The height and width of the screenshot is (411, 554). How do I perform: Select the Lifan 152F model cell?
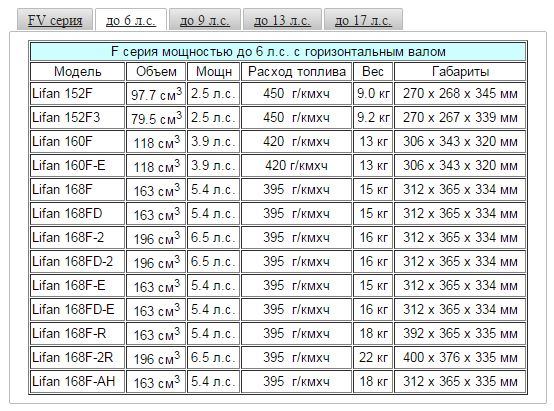click(x=77, y=94)
